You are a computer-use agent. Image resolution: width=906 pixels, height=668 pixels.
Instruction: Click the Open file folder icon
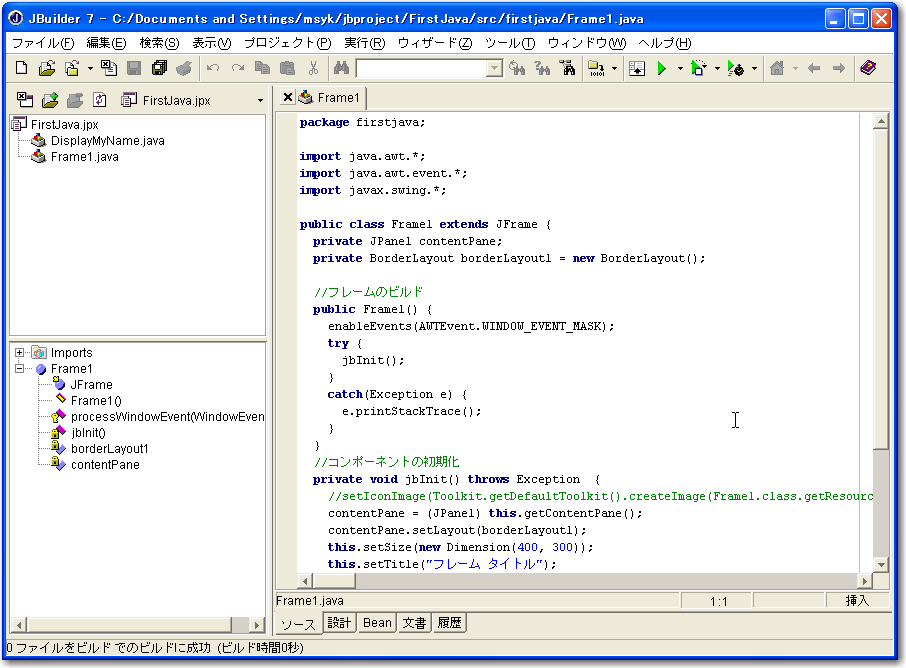point(46,68)
